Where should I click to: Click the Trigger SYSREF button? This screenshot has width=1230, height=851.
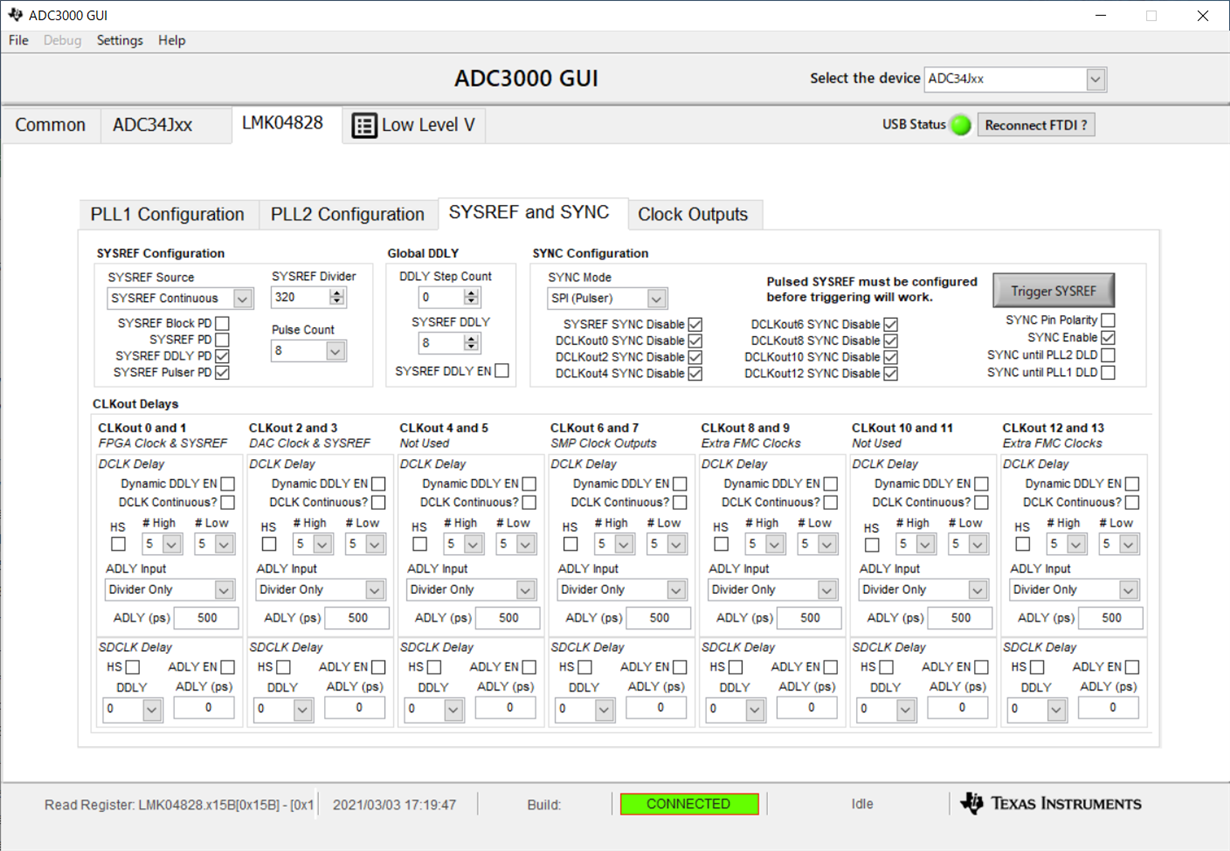click(1053, 291)
